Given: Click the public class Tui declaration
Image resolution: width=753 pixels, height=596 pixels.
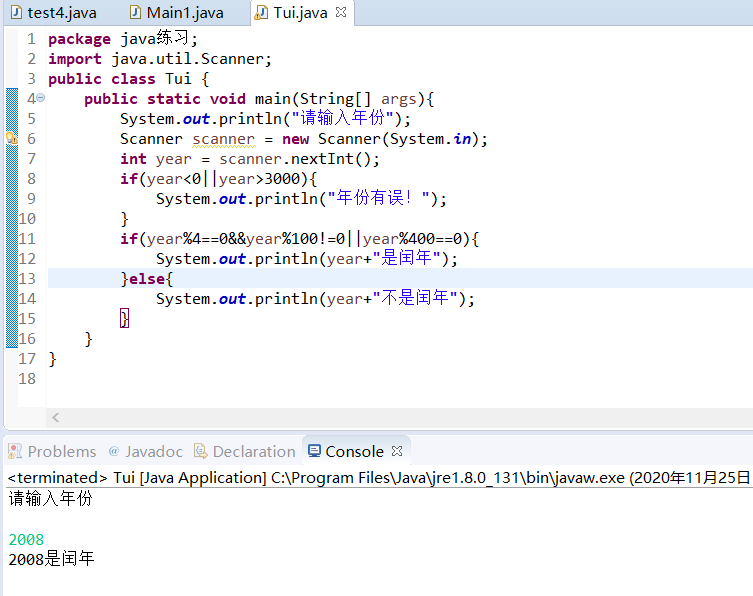Looking at the screenshot, I should [129, 79].
